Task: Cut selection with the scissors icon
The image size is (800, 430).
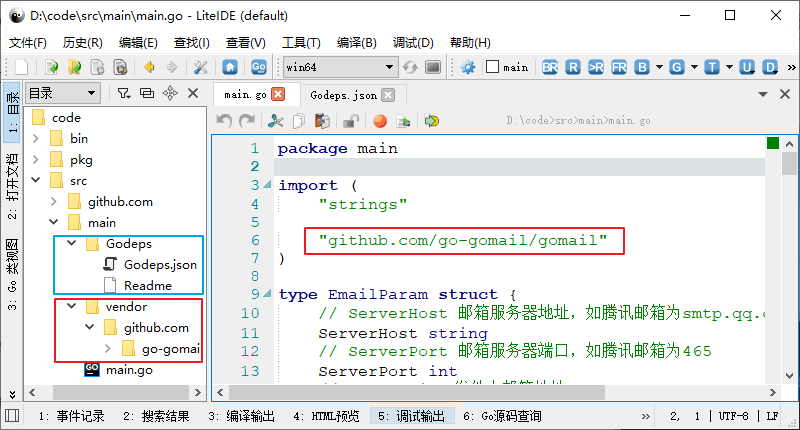Action: point(276,121)
